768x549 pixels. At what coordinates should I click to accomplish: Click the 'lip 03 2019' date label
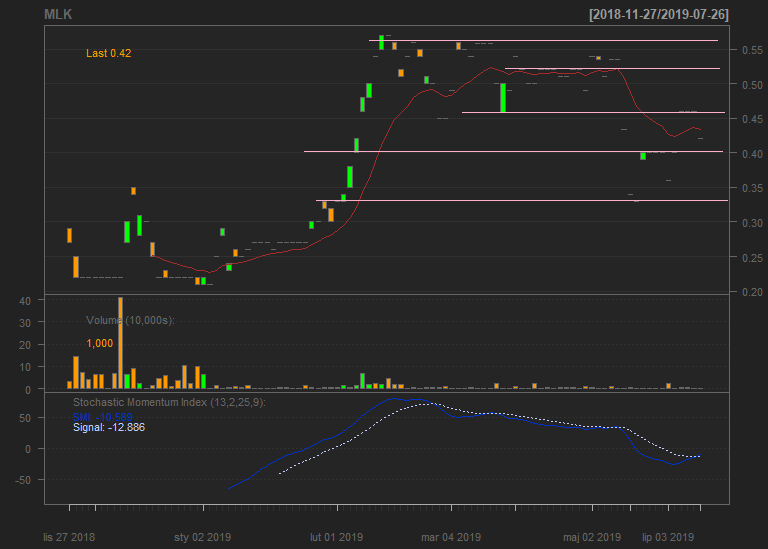(x=668, y=537)
